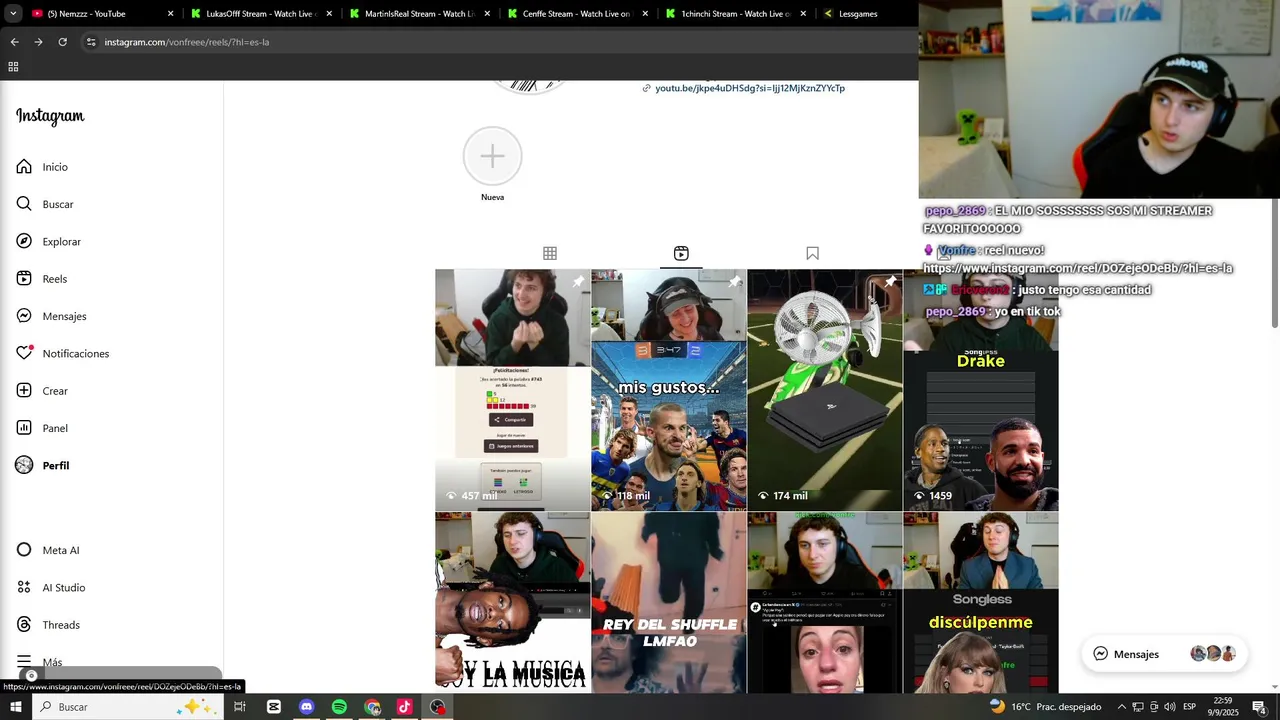Open the Instagram Inicio home icon
1280x720 pixels.
(24, 167)
